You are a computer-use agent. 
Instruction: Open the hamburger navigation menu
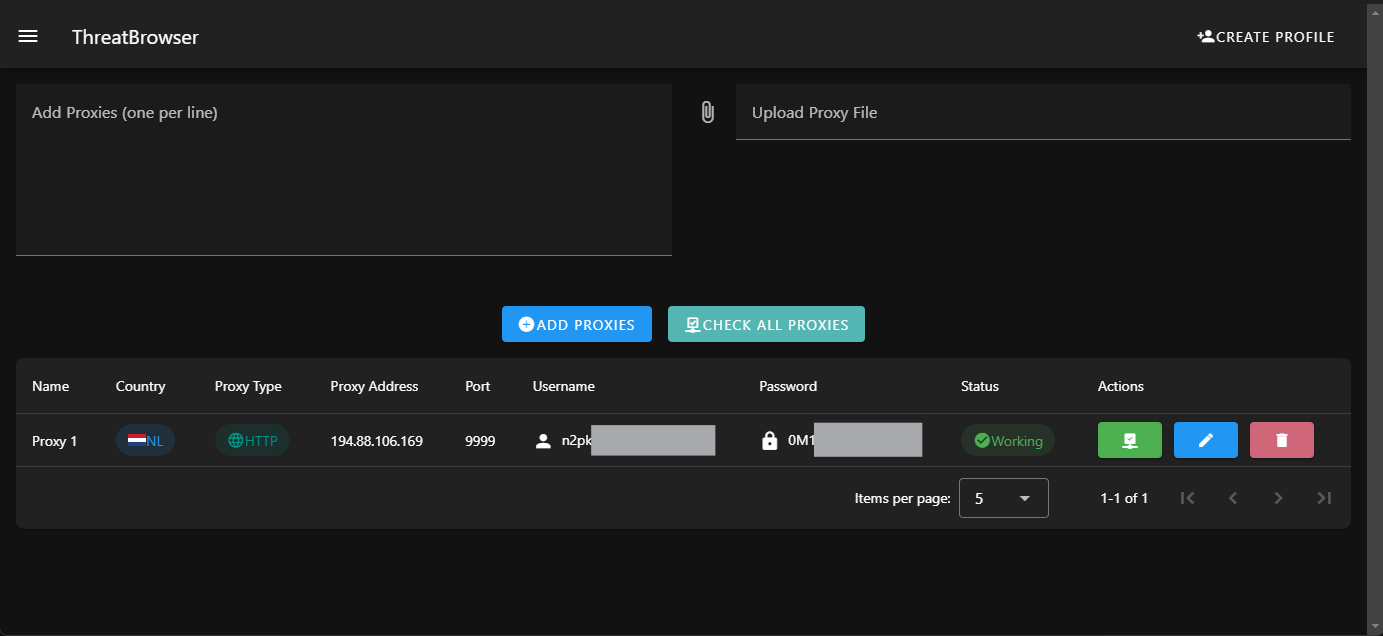[x=28, y=36]
